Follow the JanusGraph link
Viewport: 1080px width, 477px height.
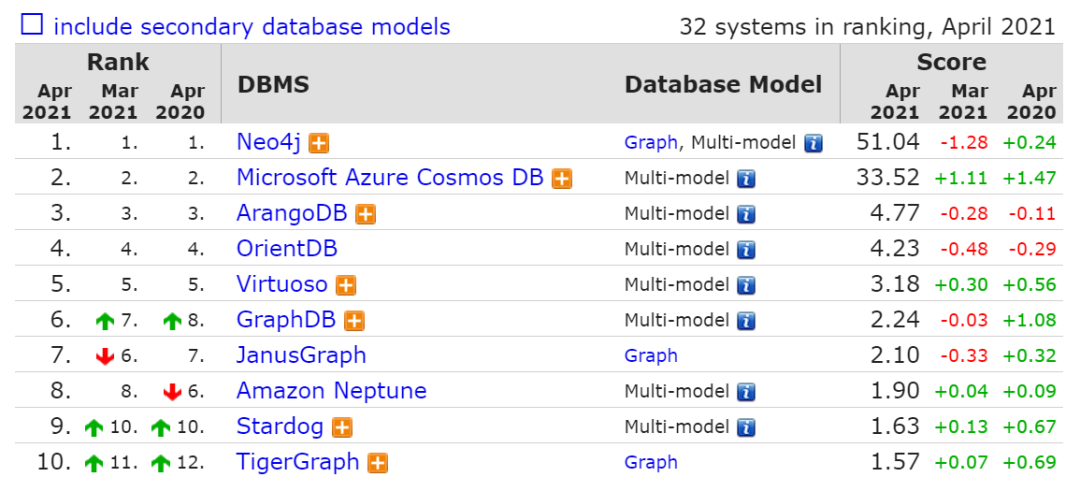click(301, 355)
